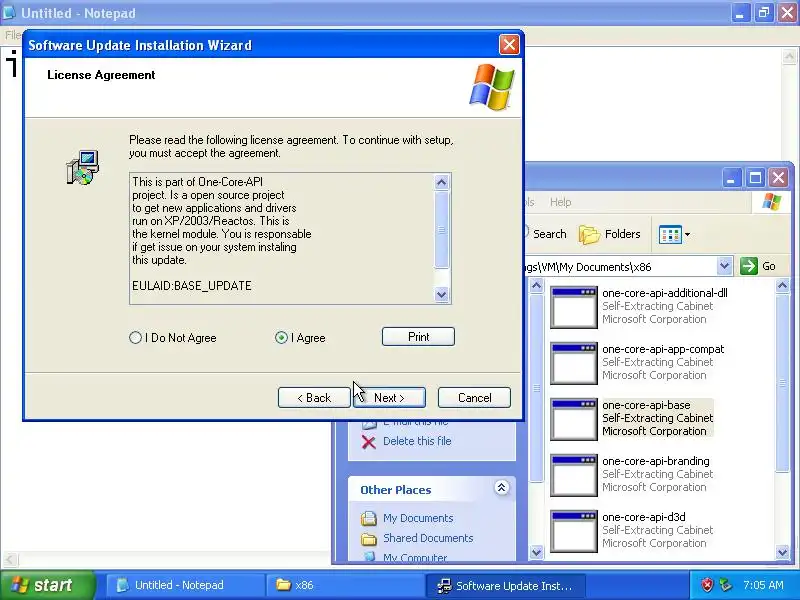Screen dimensions: 800x600
Task: Click the one-core-api-branding file name
Action: coord(656,461)
